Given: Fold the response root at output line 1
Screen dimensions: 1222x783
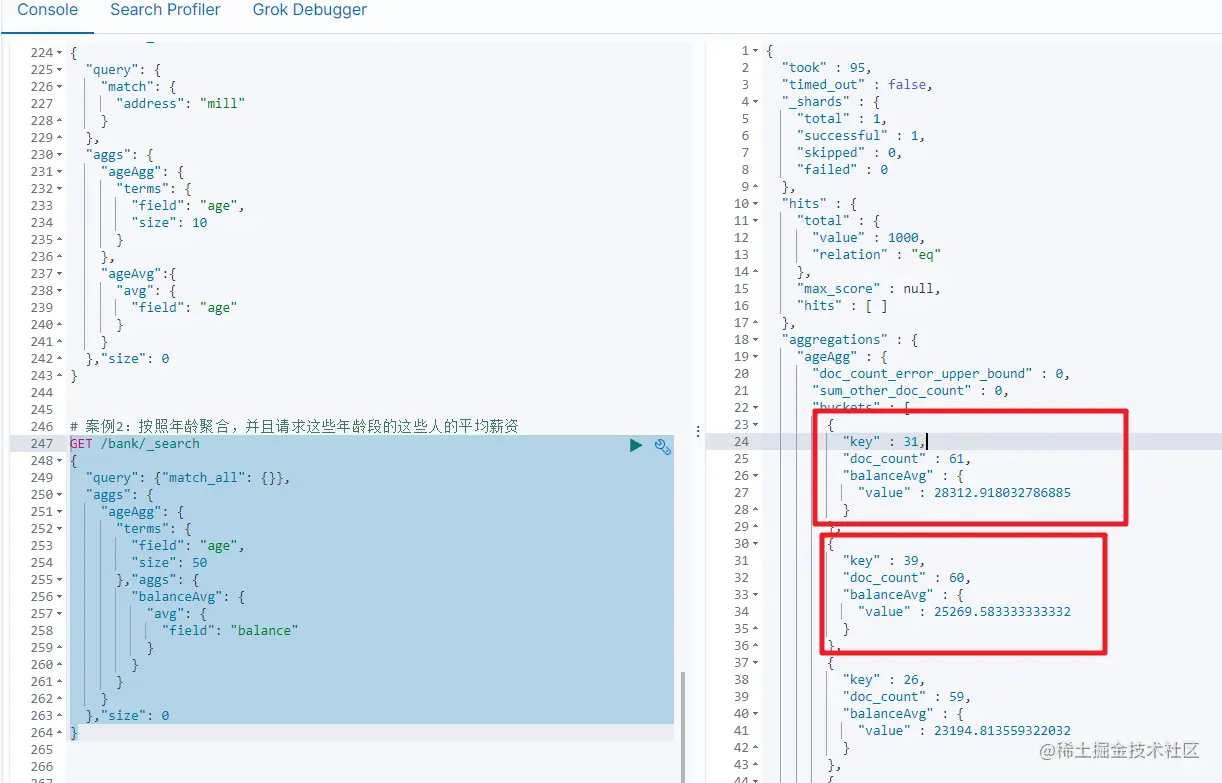Looking at the screenshot, I should coord(756,51).
